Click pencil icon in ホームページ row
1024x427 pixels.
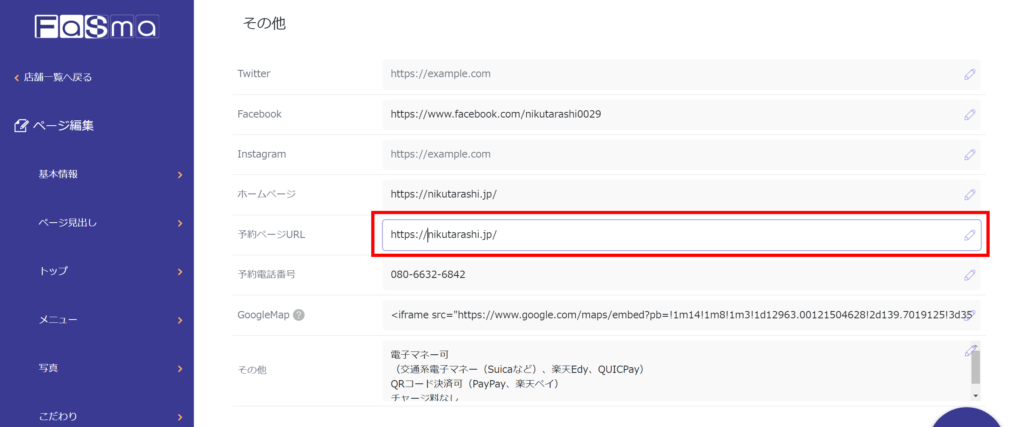coord(969,195)
